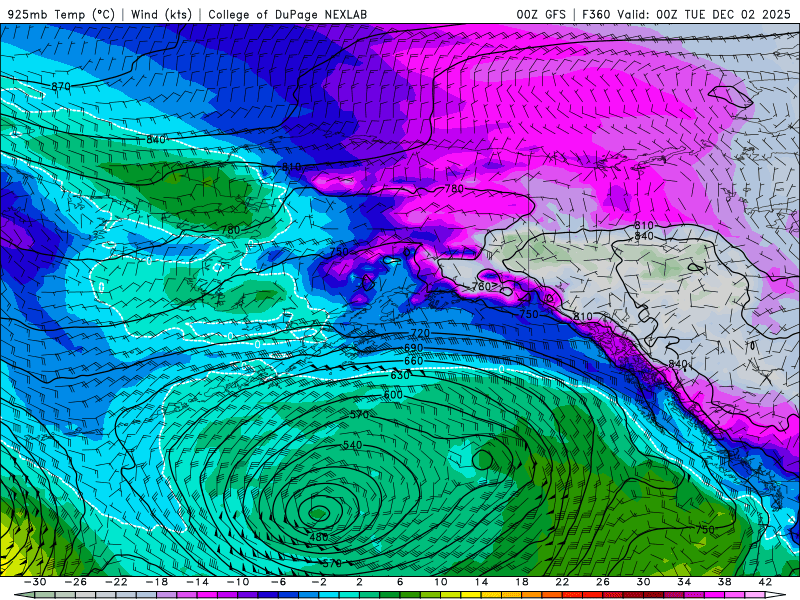The height and width of the screenshot is (600, 800).
Task: Select the 30 colorbar tick label
Action: [643, 582]
